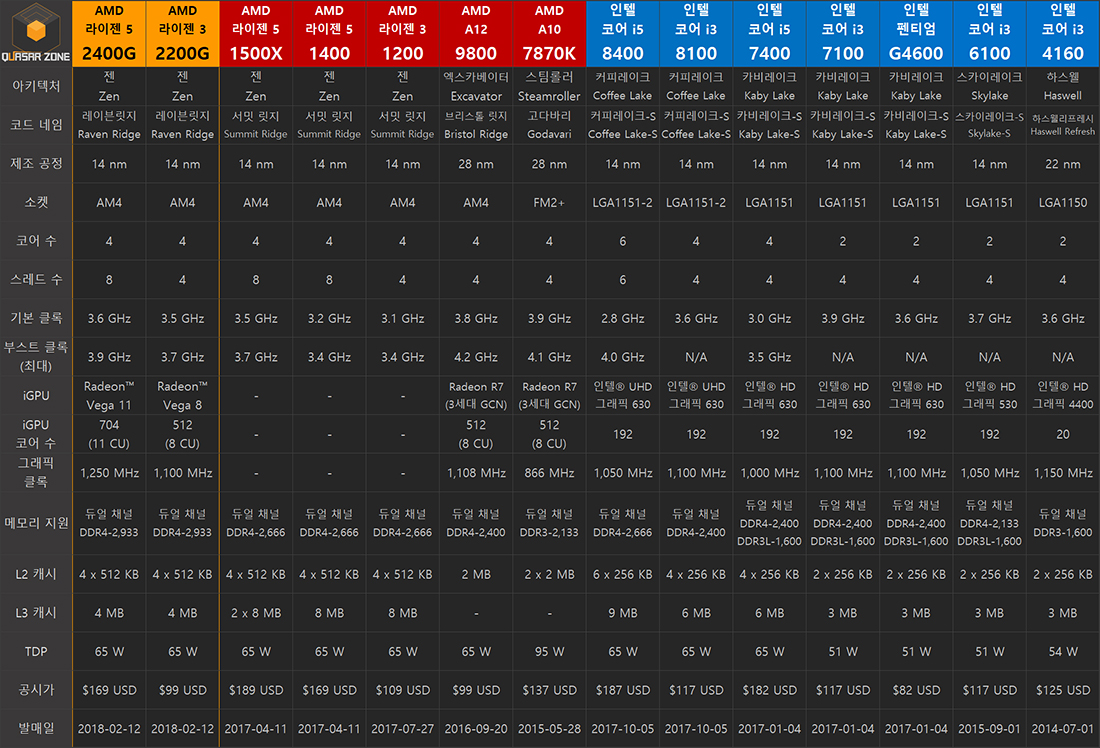Select the FM2+ socket cell

(549, 203)
